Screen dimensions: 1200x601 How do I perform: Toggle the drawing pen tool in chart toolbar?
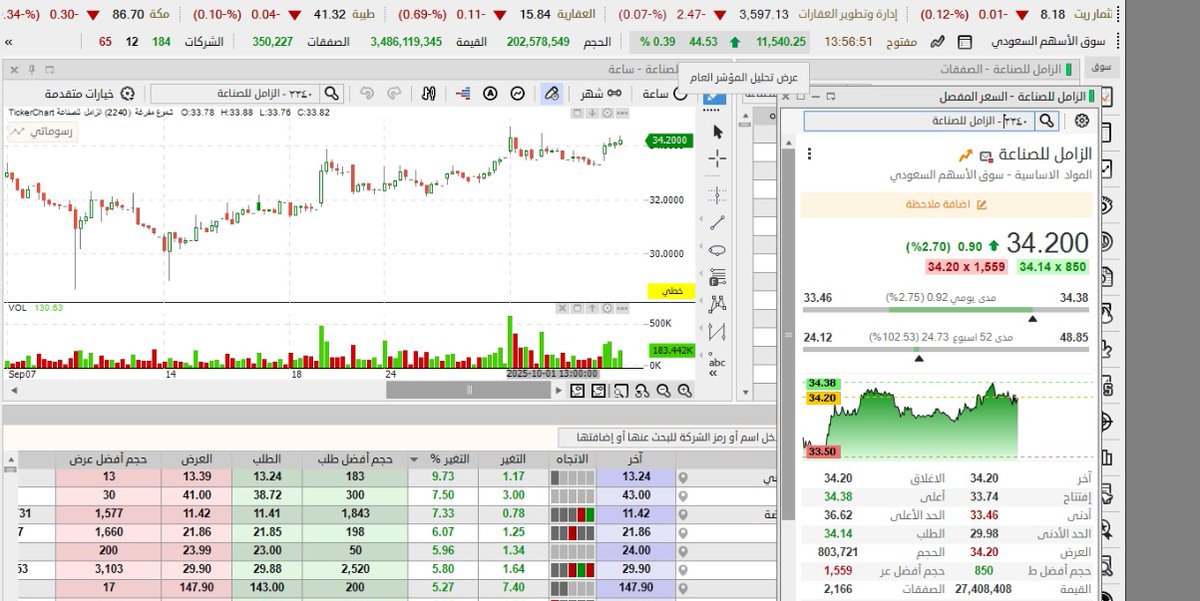coord(550,93)
